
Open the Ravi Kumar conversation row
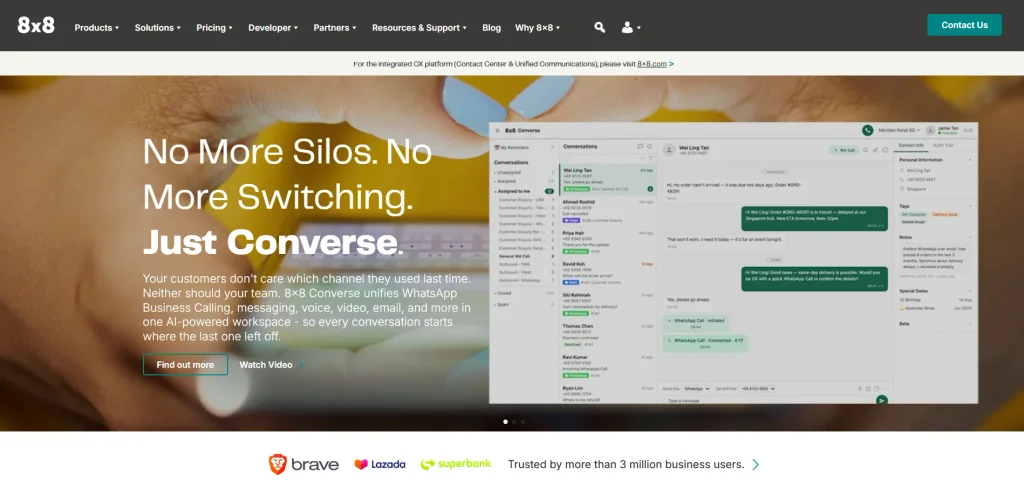click(607, 367)
